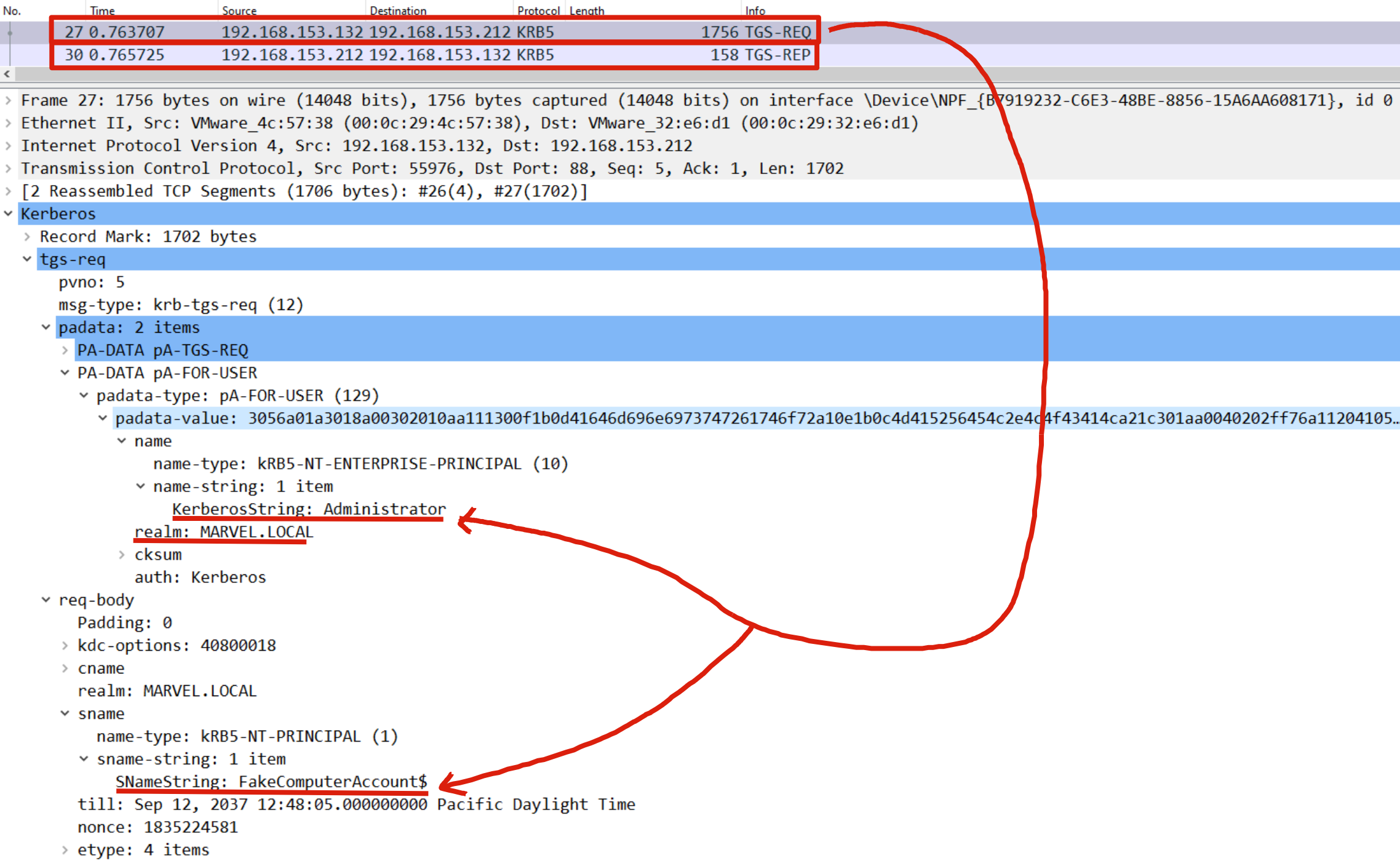Image resolution: width=1400 pixels, height=861 pixels.
Task: Select packet 30 TGS-REP row
Action: coord(431,55)
